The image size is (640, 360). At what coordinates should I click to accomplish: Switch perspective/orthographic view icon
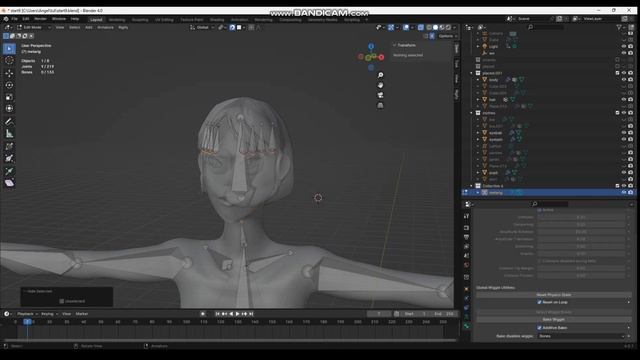380,105
